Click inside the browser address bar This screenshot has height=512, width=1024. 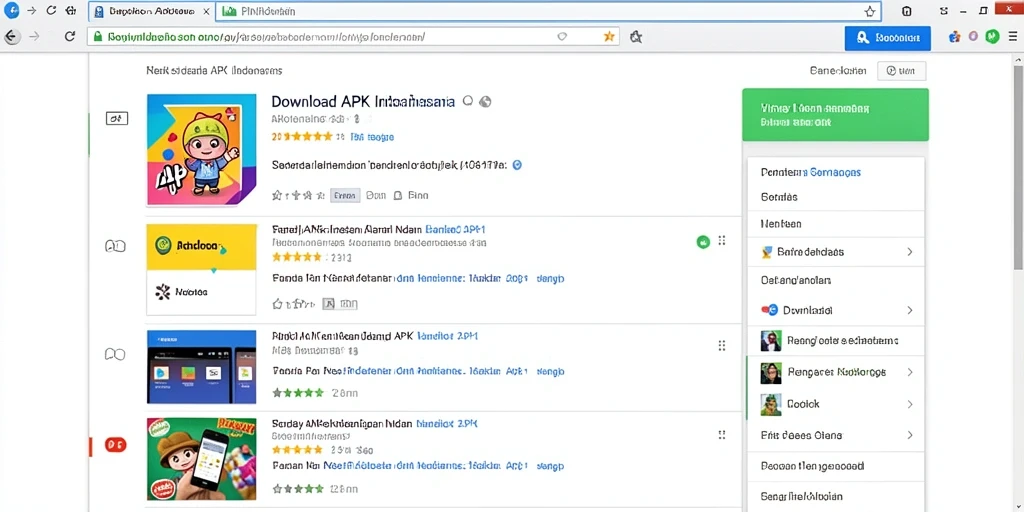(x=353, y=37)
